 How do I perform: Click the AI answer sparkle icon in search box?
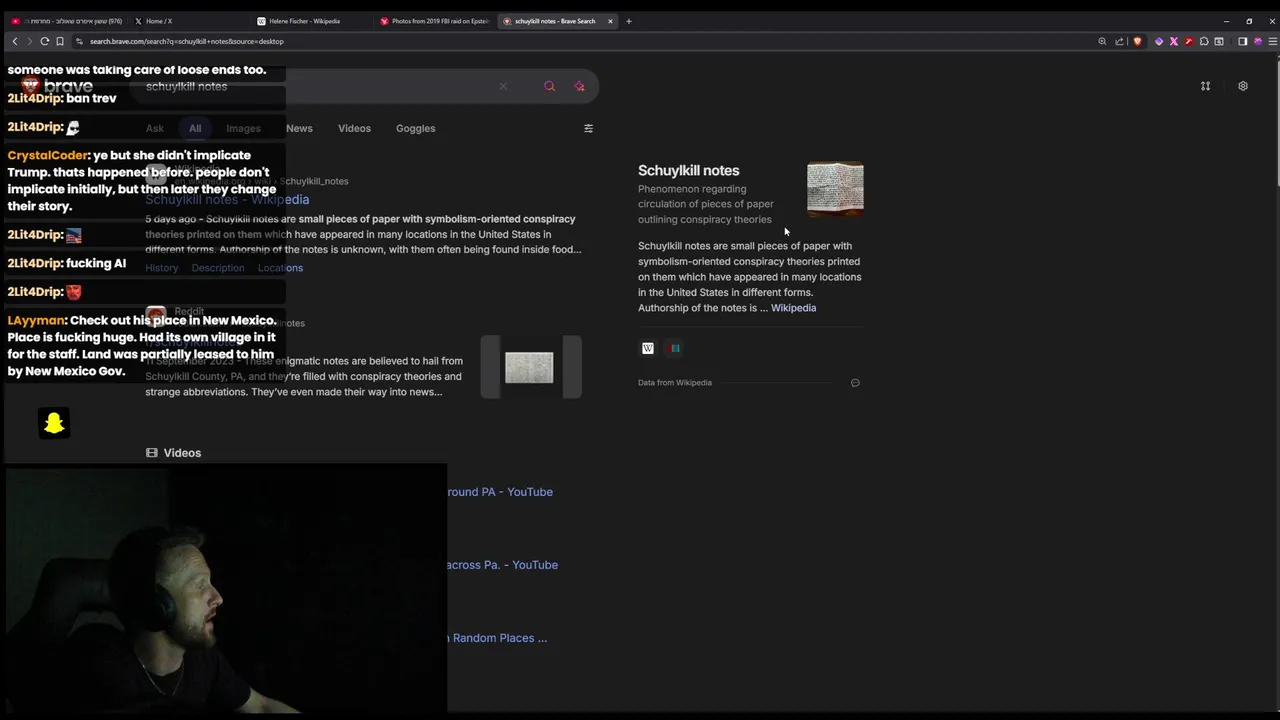pos(579,86)
